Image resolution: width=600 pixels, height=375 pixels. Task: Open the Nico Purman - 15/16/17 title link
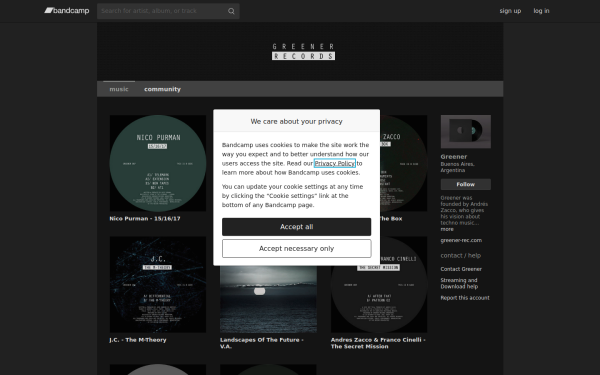click(x=145, y=218)
